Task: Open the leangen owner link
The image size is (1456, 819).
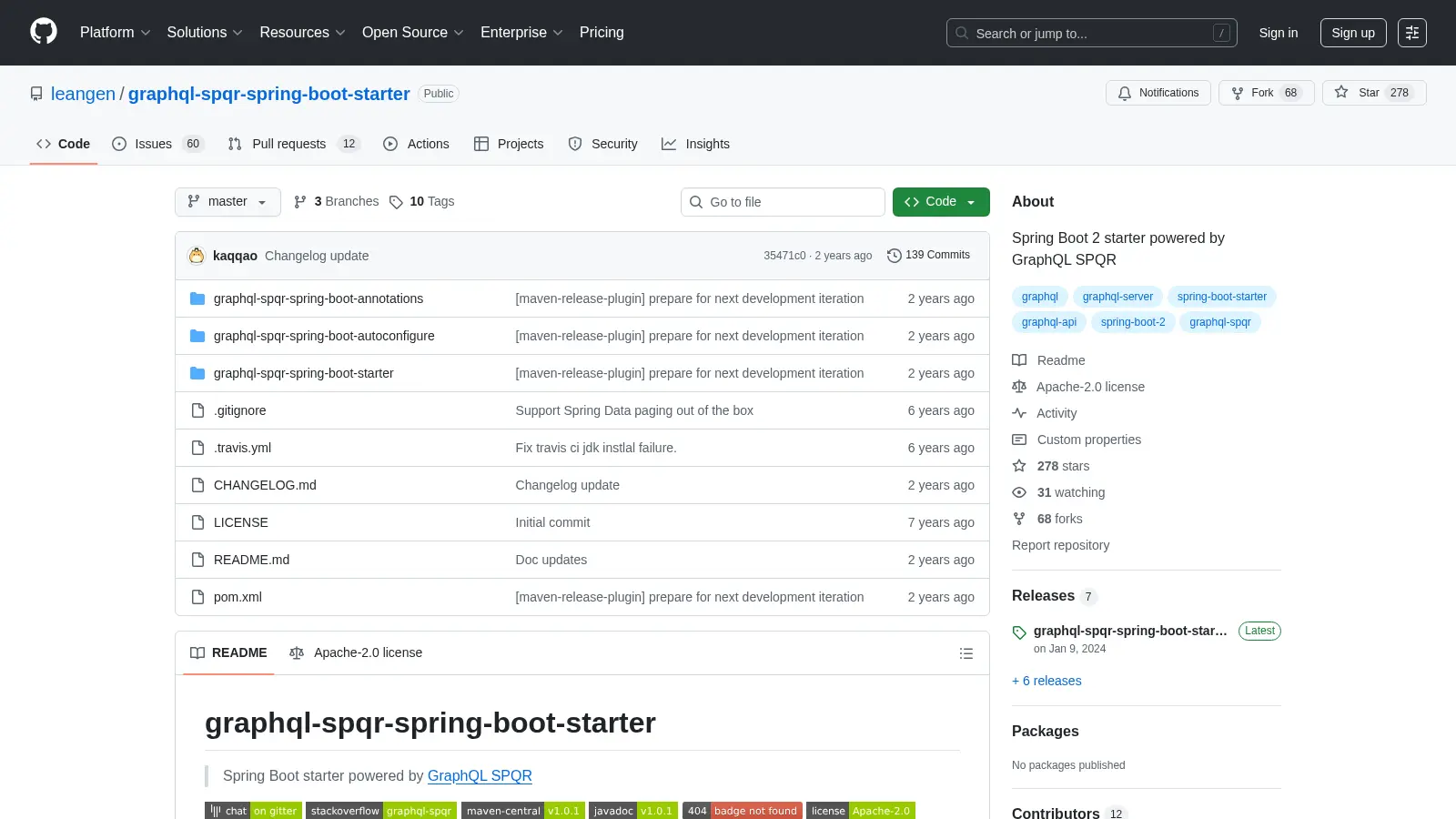Action: tap(83, 94)
